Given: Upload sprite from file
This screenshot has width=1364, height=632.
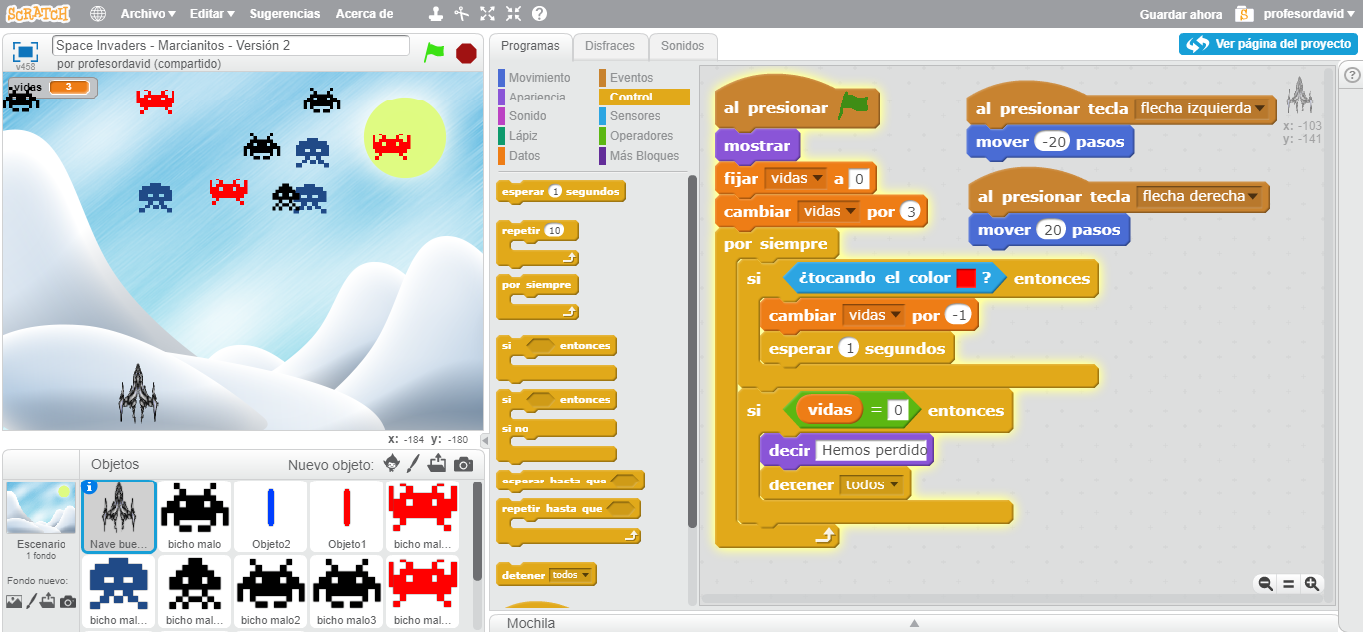Looking at the screenshot, I should [x=438, y=464].
